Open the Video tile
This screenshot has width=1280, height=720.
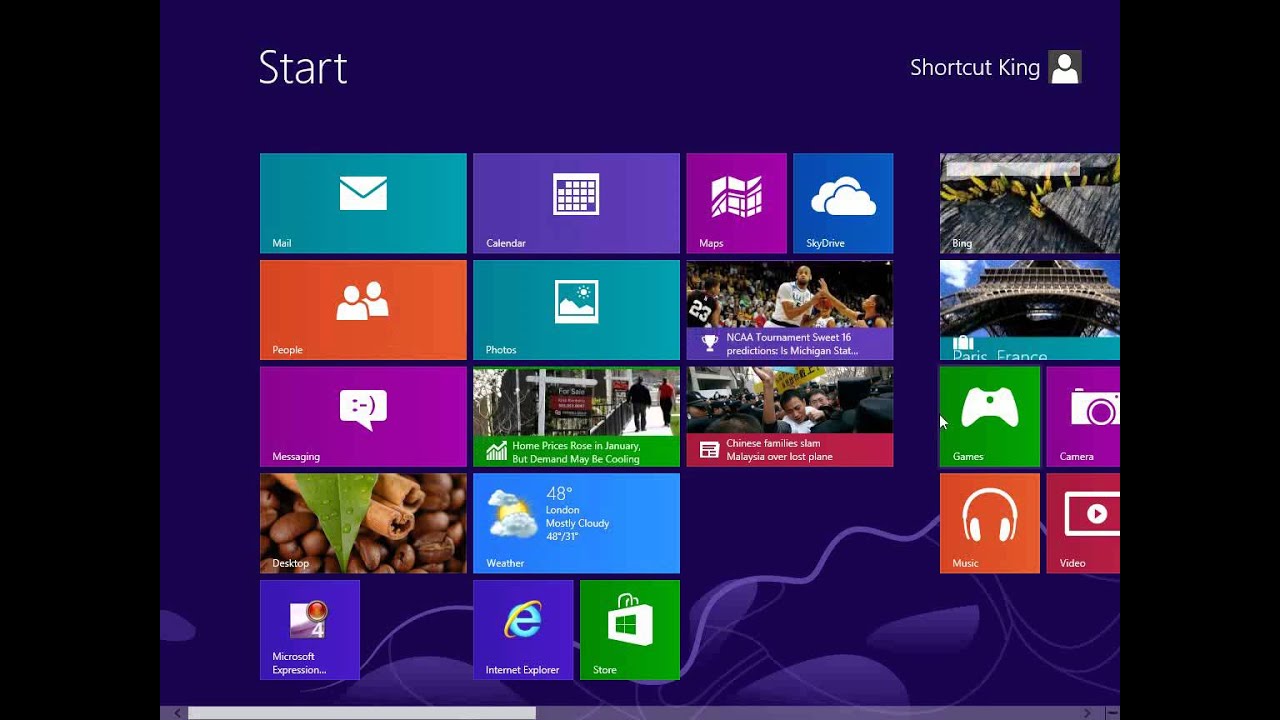1083,523
